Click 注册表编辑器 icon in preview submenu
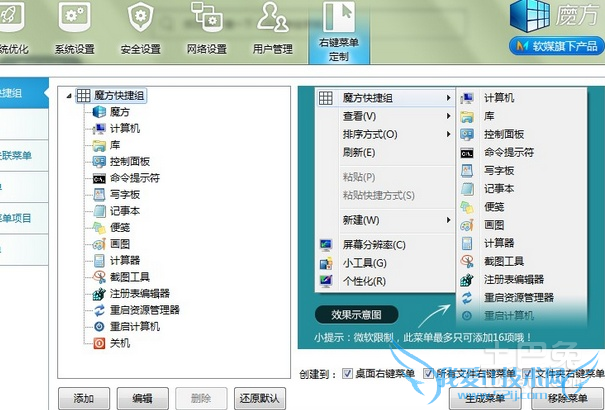 coord(467,279)
